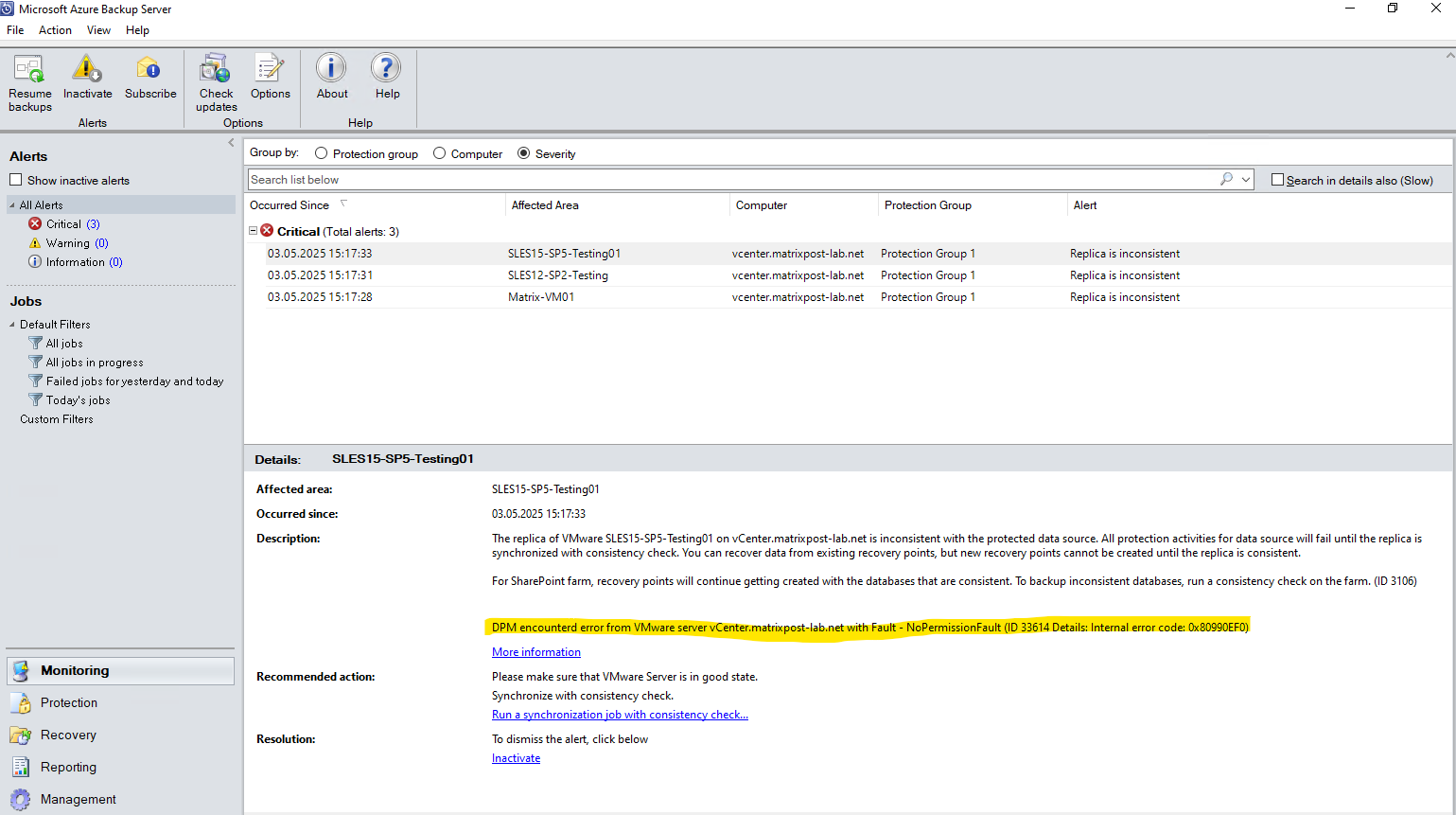Select the Critical alerts red icon
This screenshot has height=815, width=1456.
(x=35, y=224)
